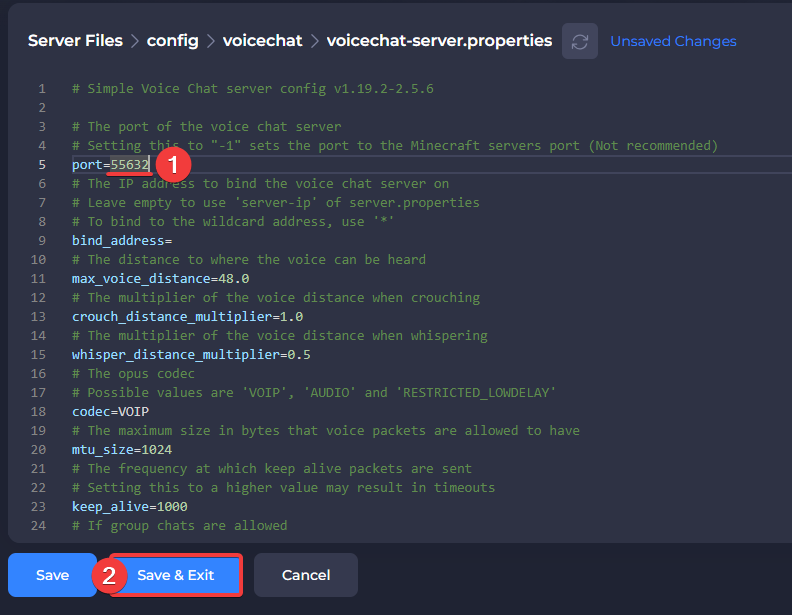Navigate to the voicechat folder breadcrumb
The width and height of the screenshot is (792, 615).
tap(262, 40)
